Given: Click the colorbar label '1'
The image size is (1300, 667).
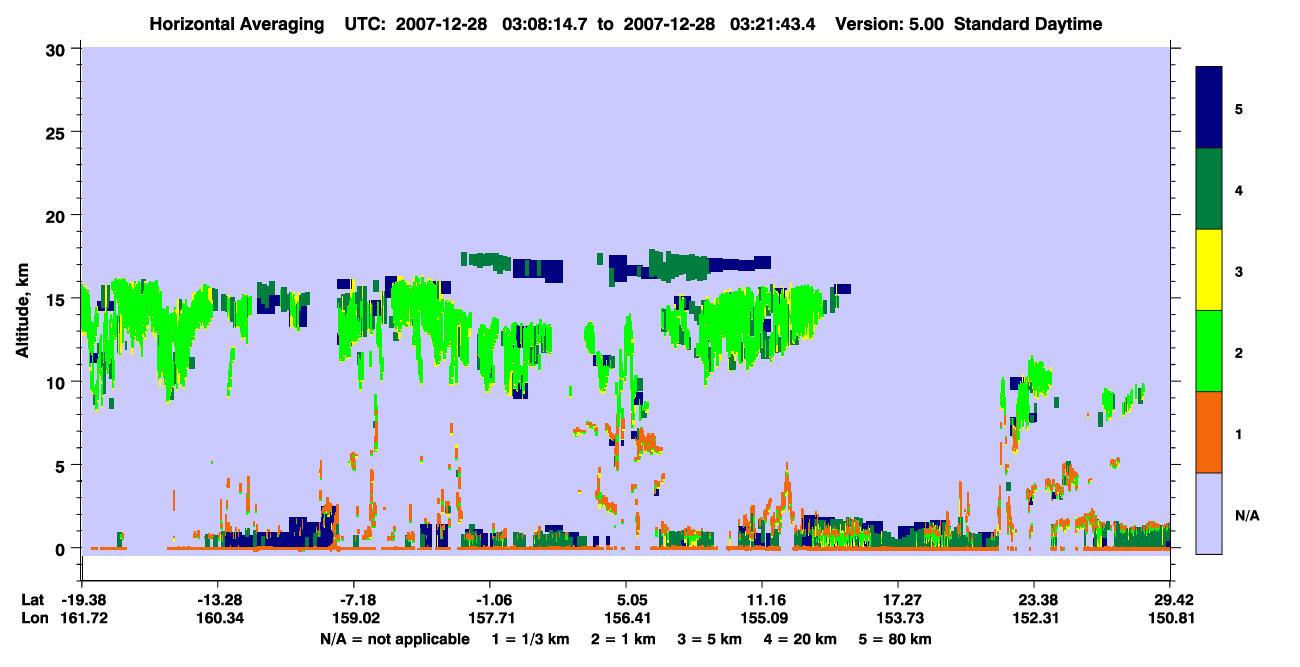Looking at the screenshot, I should [x=1239, y=434].
